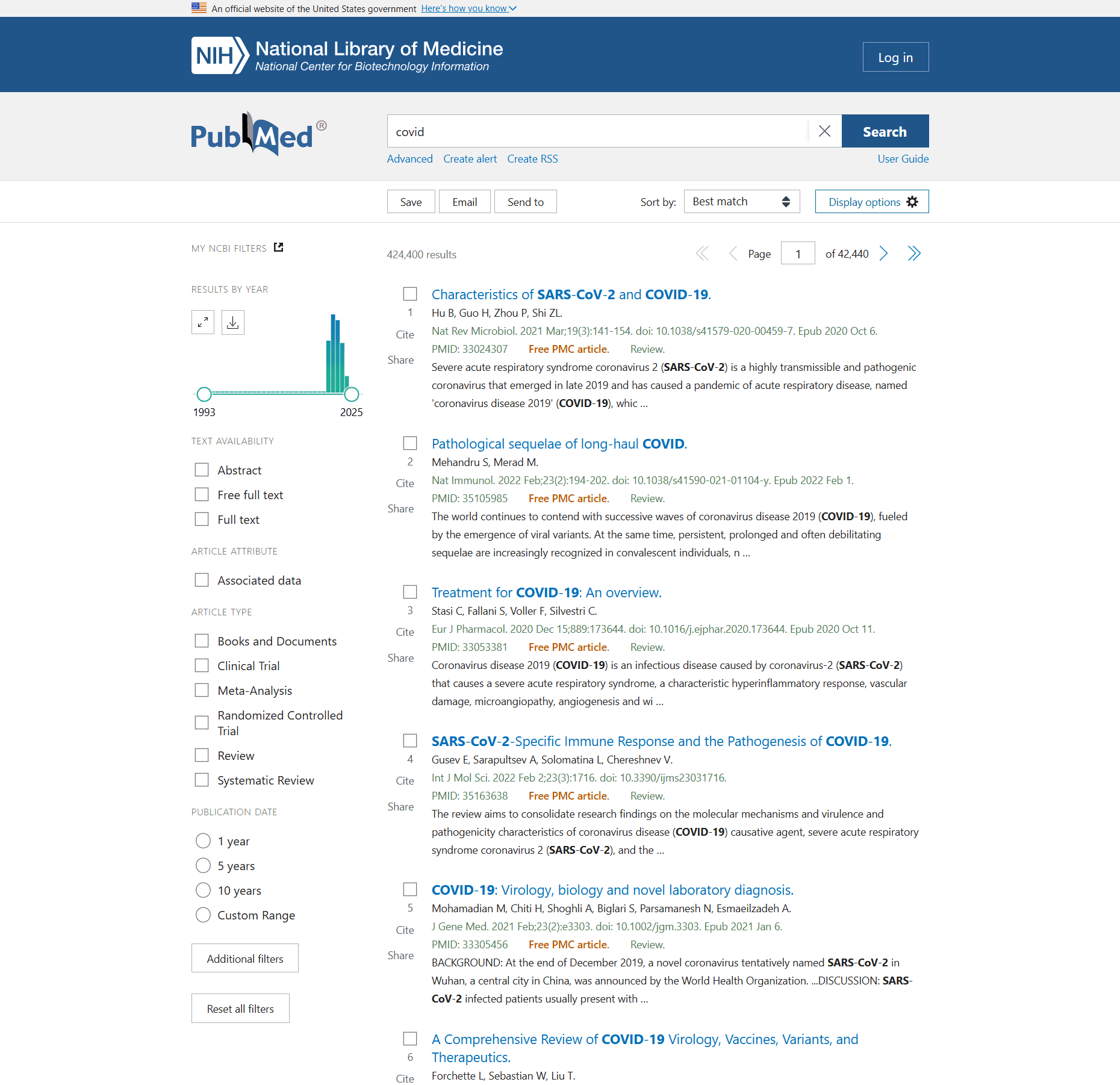Jump to the last results page
The image size is (1120, 1085).
(914, 253)
